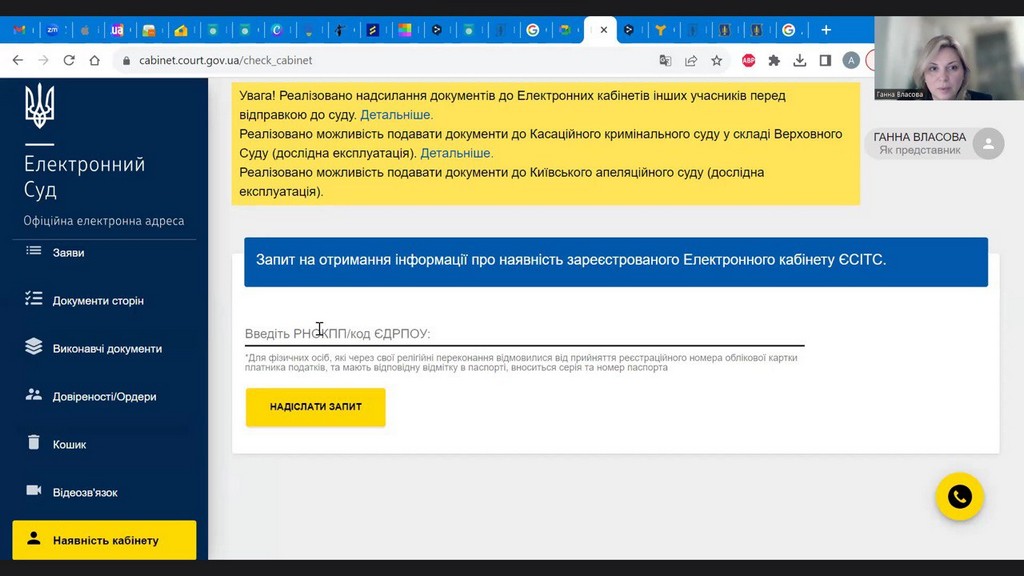The height and width of the screenshot is (576, 1024).
Task: Open a new browser tab
Action: pyautogui.click(x=826, y=30)
